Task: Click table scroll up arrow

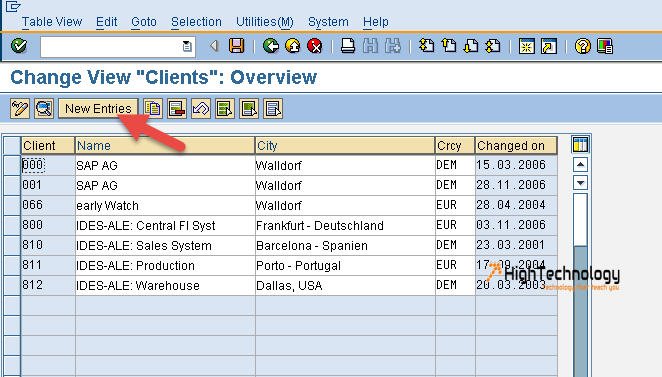Action: [581, 165]
